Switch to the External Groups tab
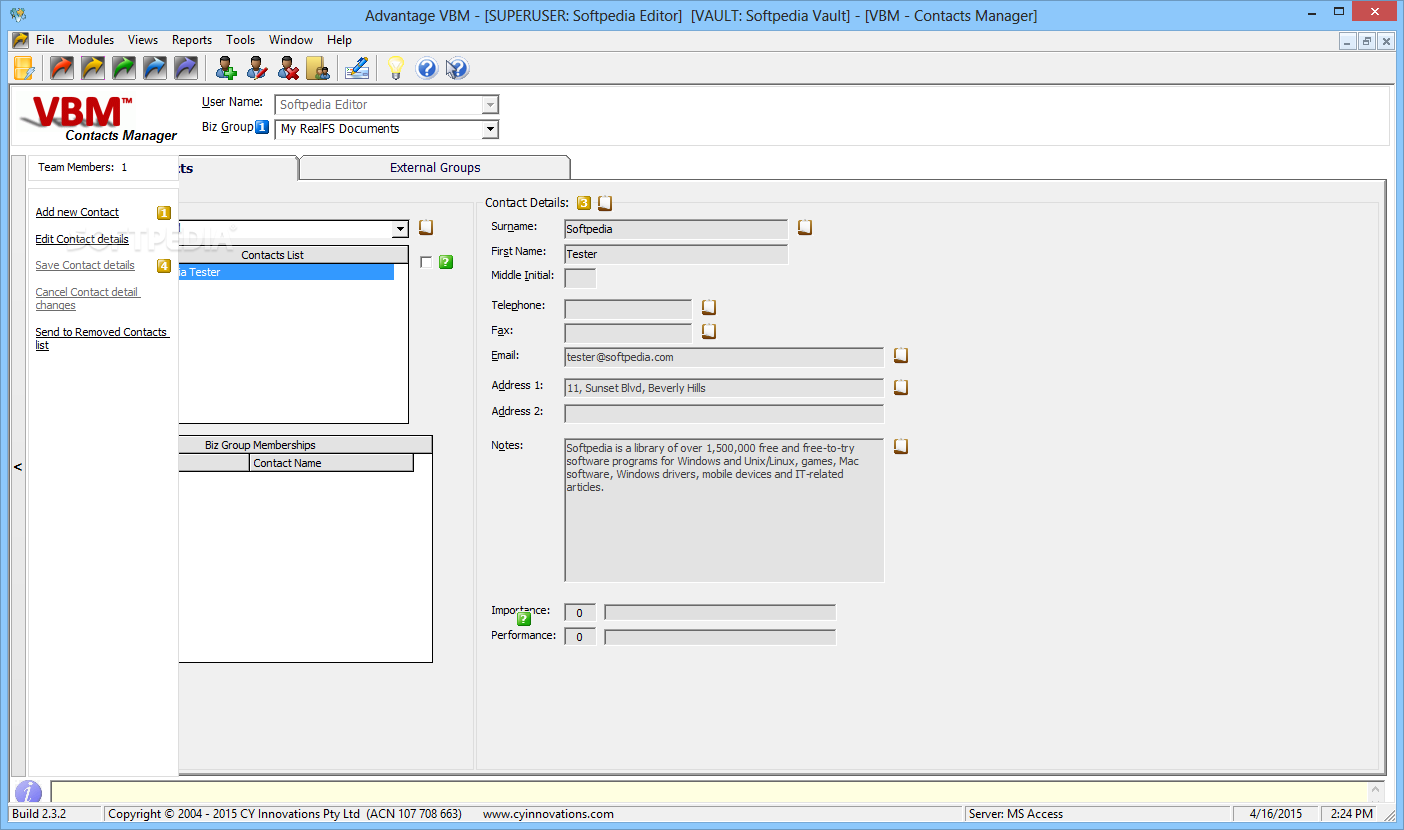 (435, 167)
